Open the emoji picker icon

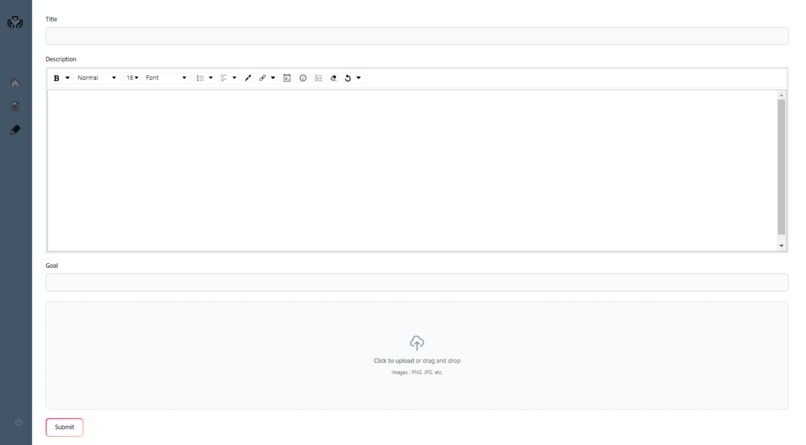[x=303, y=78]
